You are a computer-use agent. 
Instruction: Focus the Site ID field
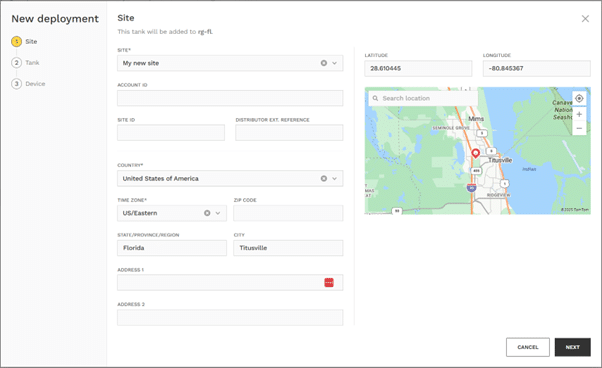(x=171, y=133)
